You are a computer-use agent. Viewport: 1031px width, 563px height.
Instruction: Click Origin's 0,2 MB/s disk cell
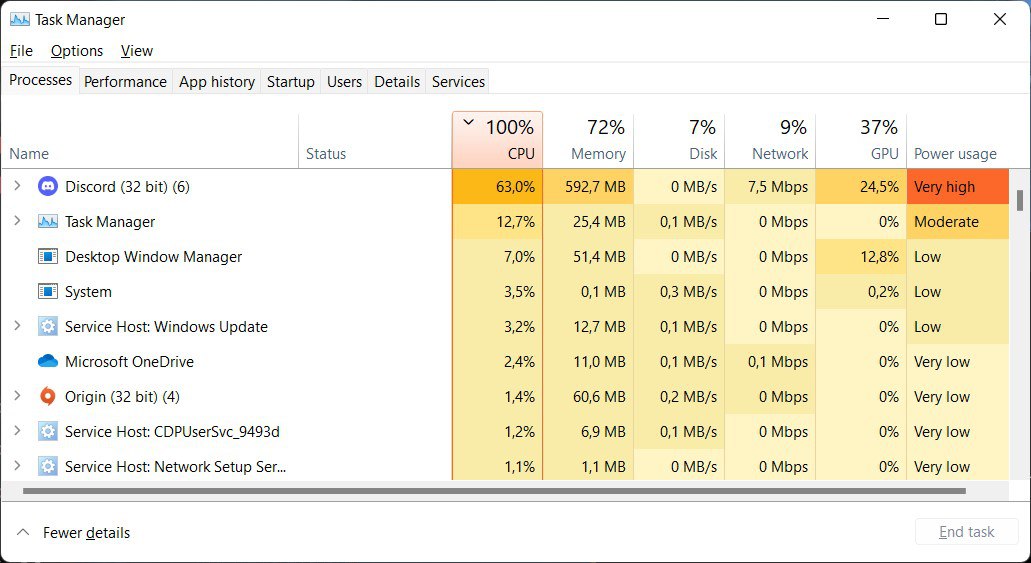[x=679, y=397]
